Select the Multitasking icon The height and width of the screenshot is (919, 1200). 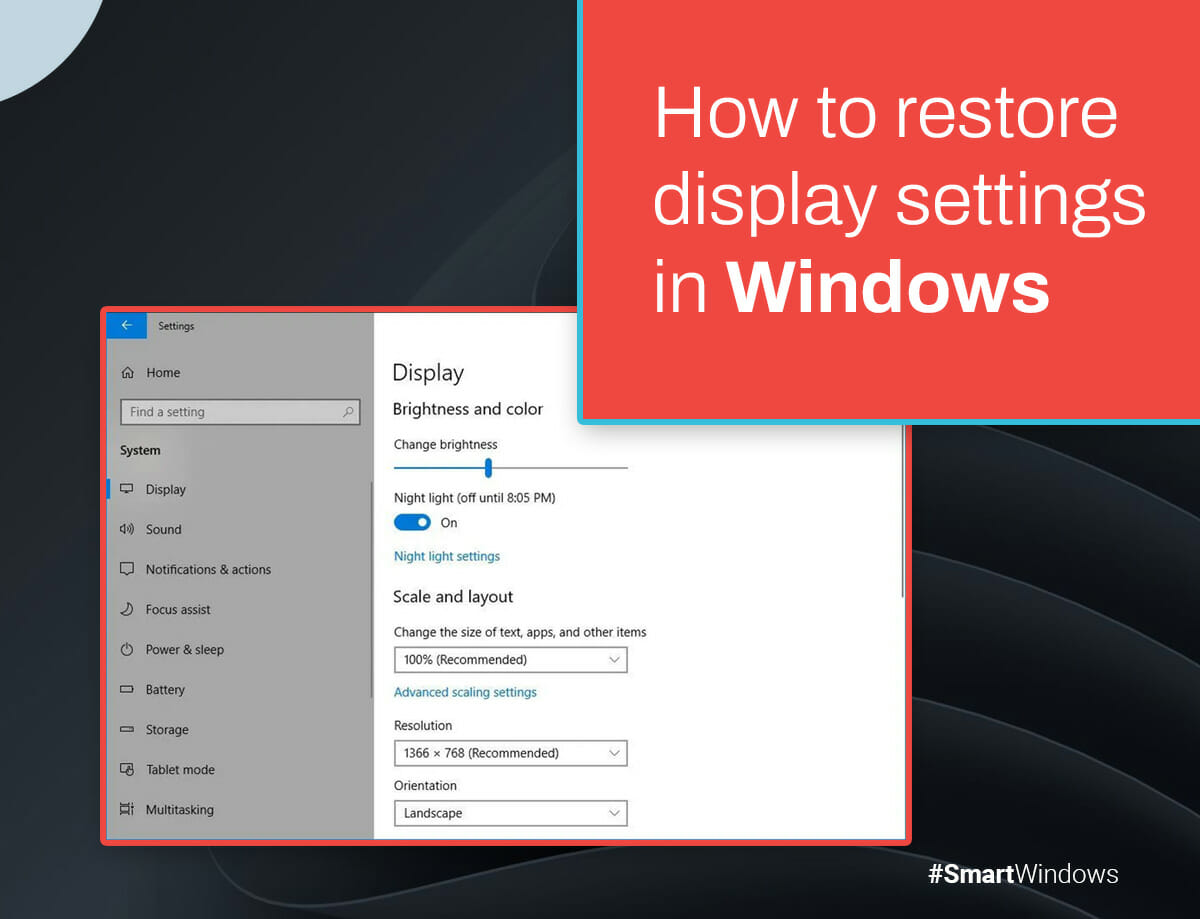point(128,809)
